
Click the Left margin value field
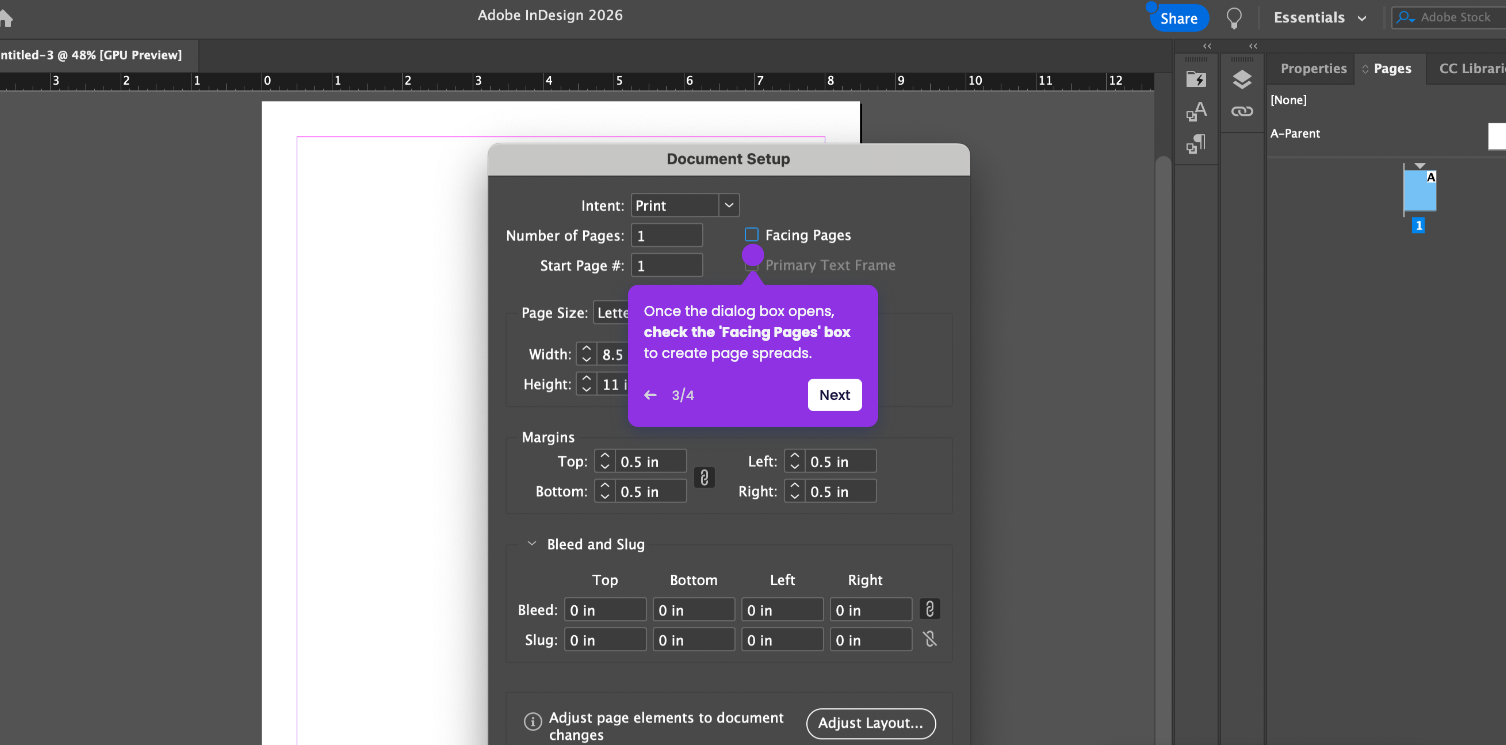click(x=841, y=461)
